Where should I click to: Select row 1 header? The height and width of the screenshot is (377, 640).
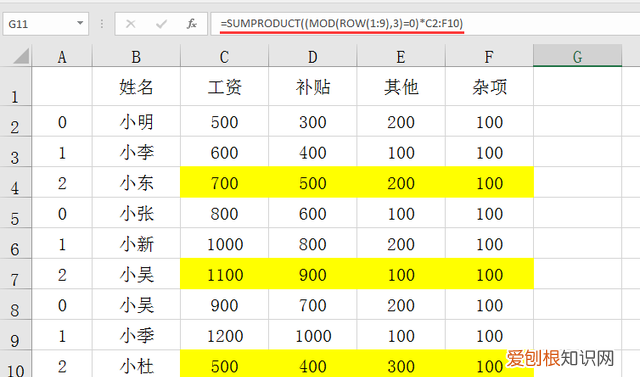16,86
